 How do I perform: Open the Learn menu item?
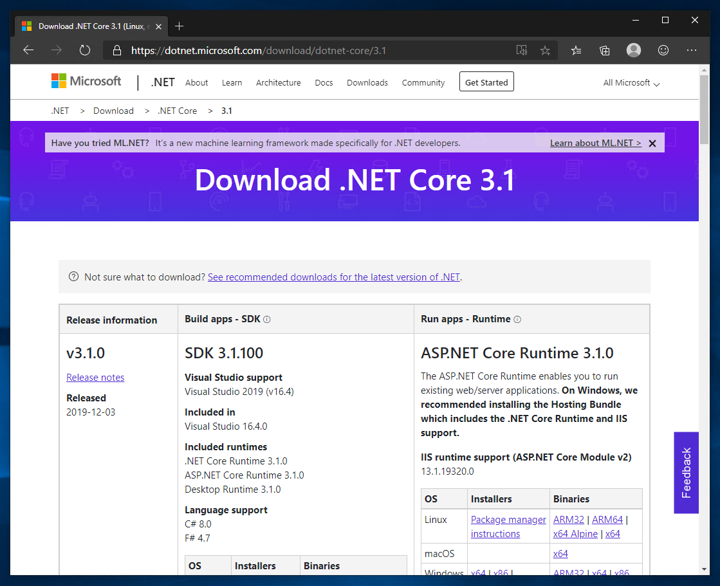[x=232, y=83]
